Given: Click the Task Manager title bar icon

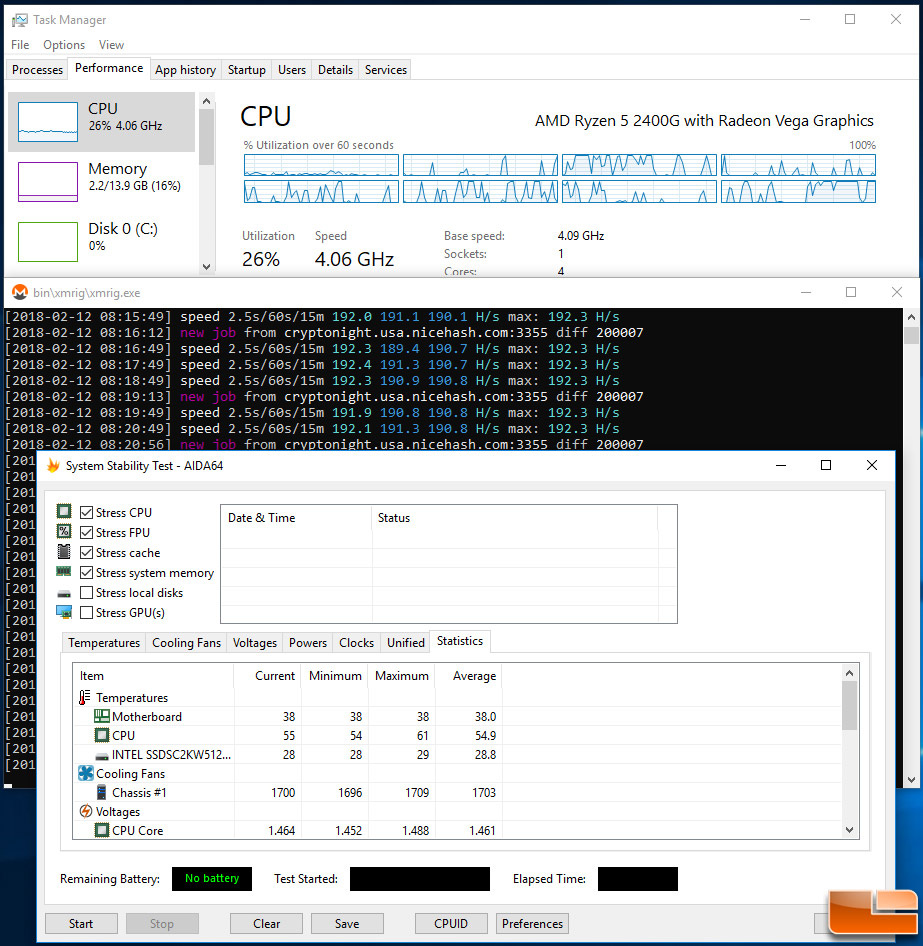Looking at the screenshot, I should click(19, 20).
